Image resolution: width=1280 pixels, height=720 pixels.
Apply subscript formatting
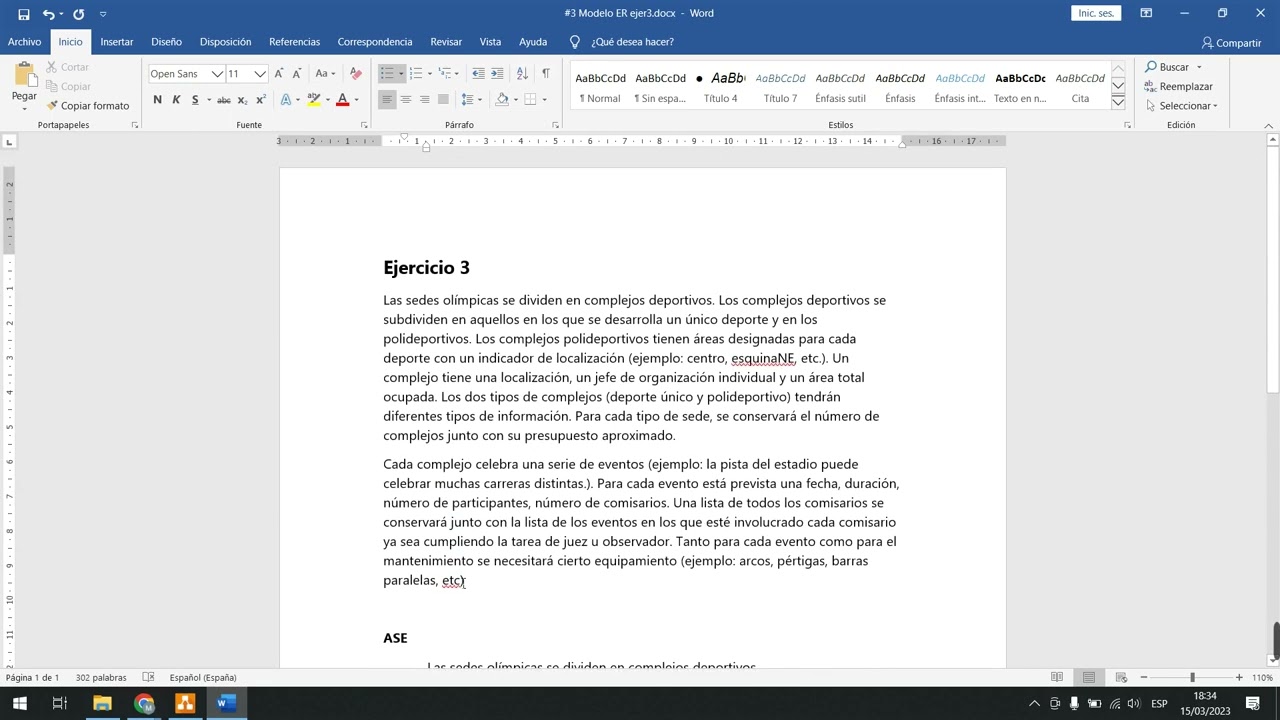[x=242, y=100]
